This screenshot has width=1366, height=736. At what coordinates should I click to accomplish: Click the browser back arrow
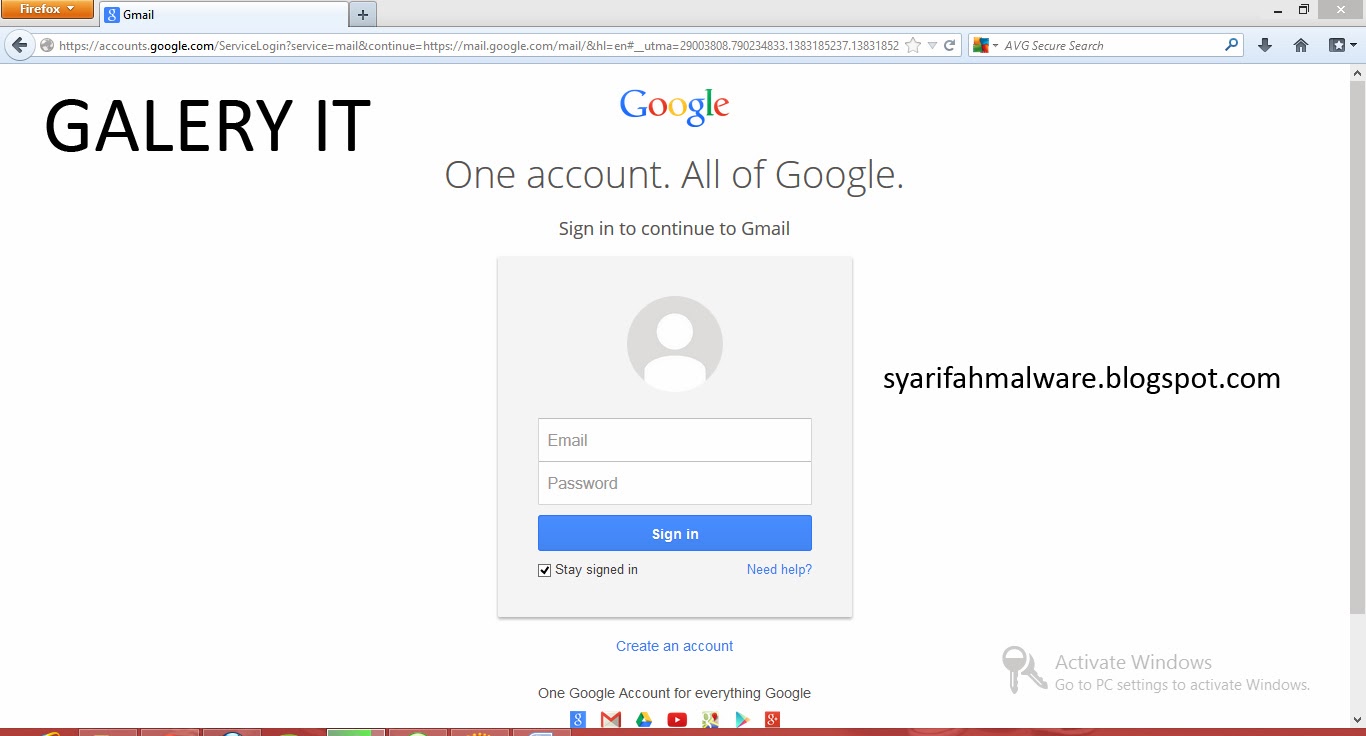[x=19, y=45]
